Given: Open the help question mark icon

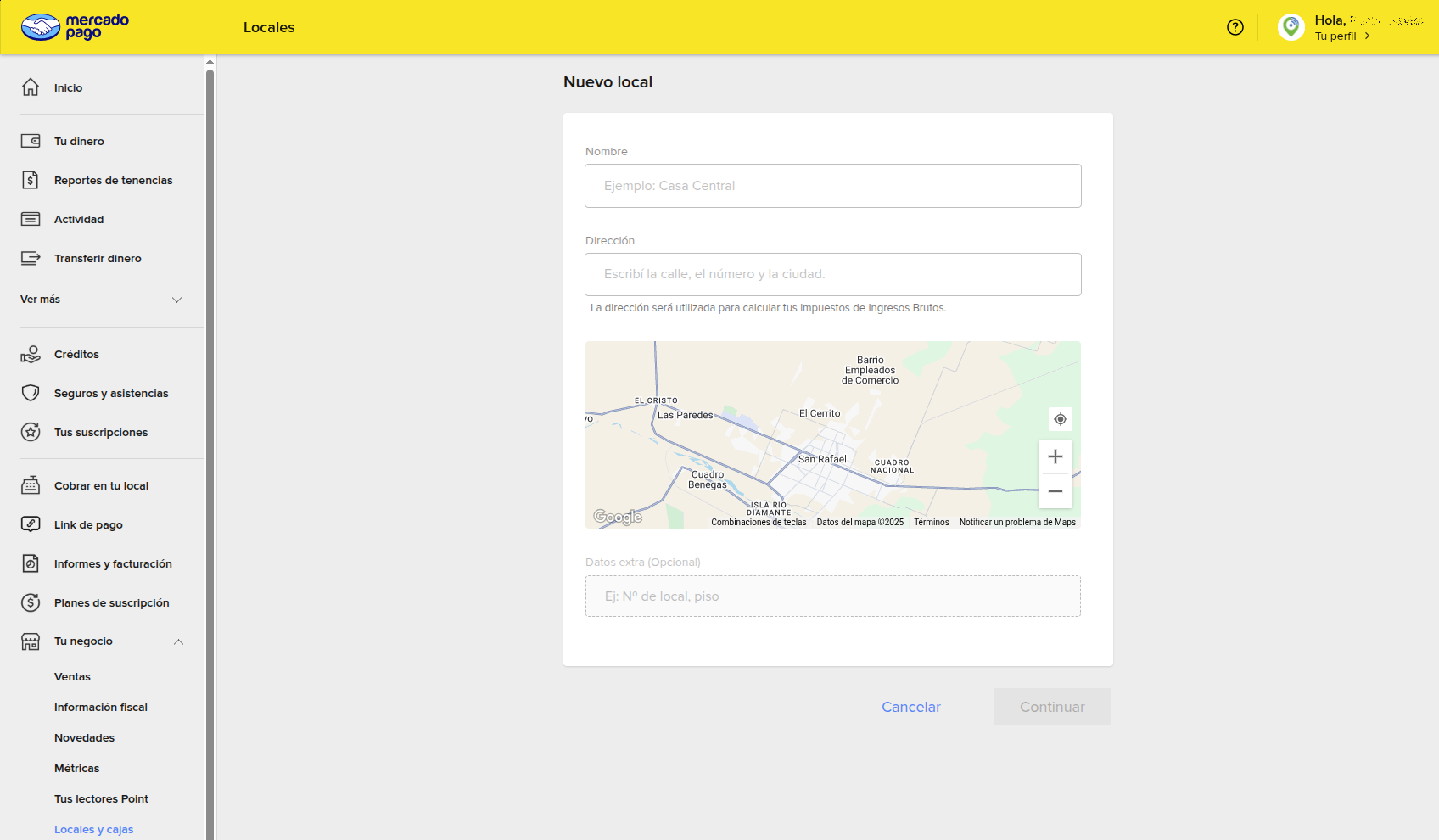Looking at the screenshot, I should [x=1235, y=27].
